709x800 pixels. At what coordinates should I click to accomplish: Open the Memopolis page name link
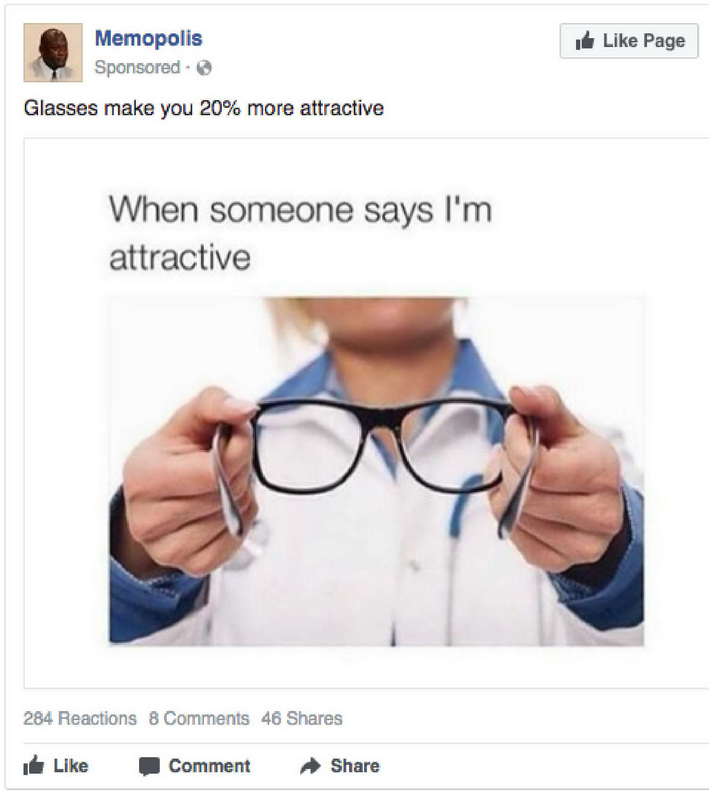(148, 38)
